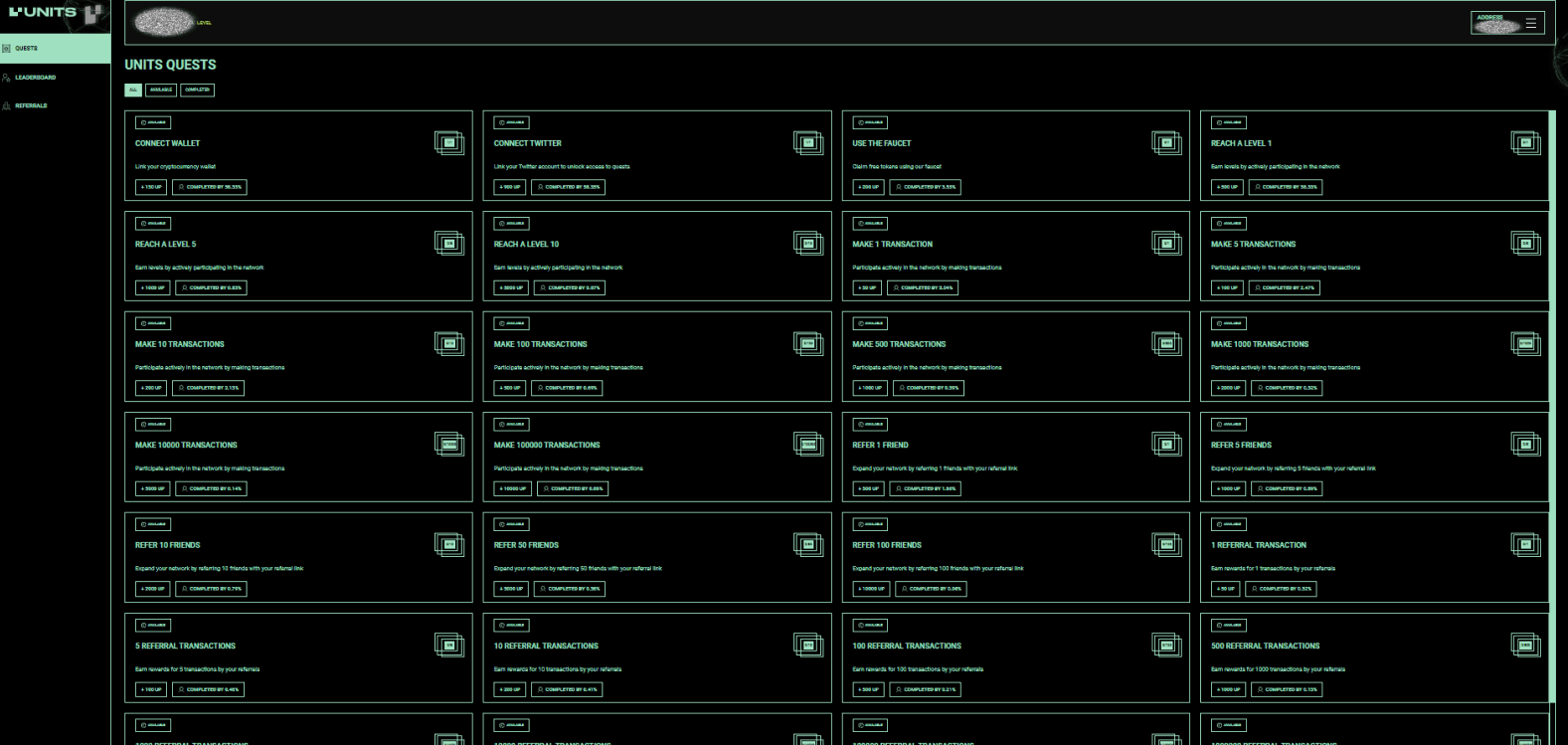Open the Quests page from sidebar
The height and width of the screenshot is (745, 1568).
coord(55,48)
